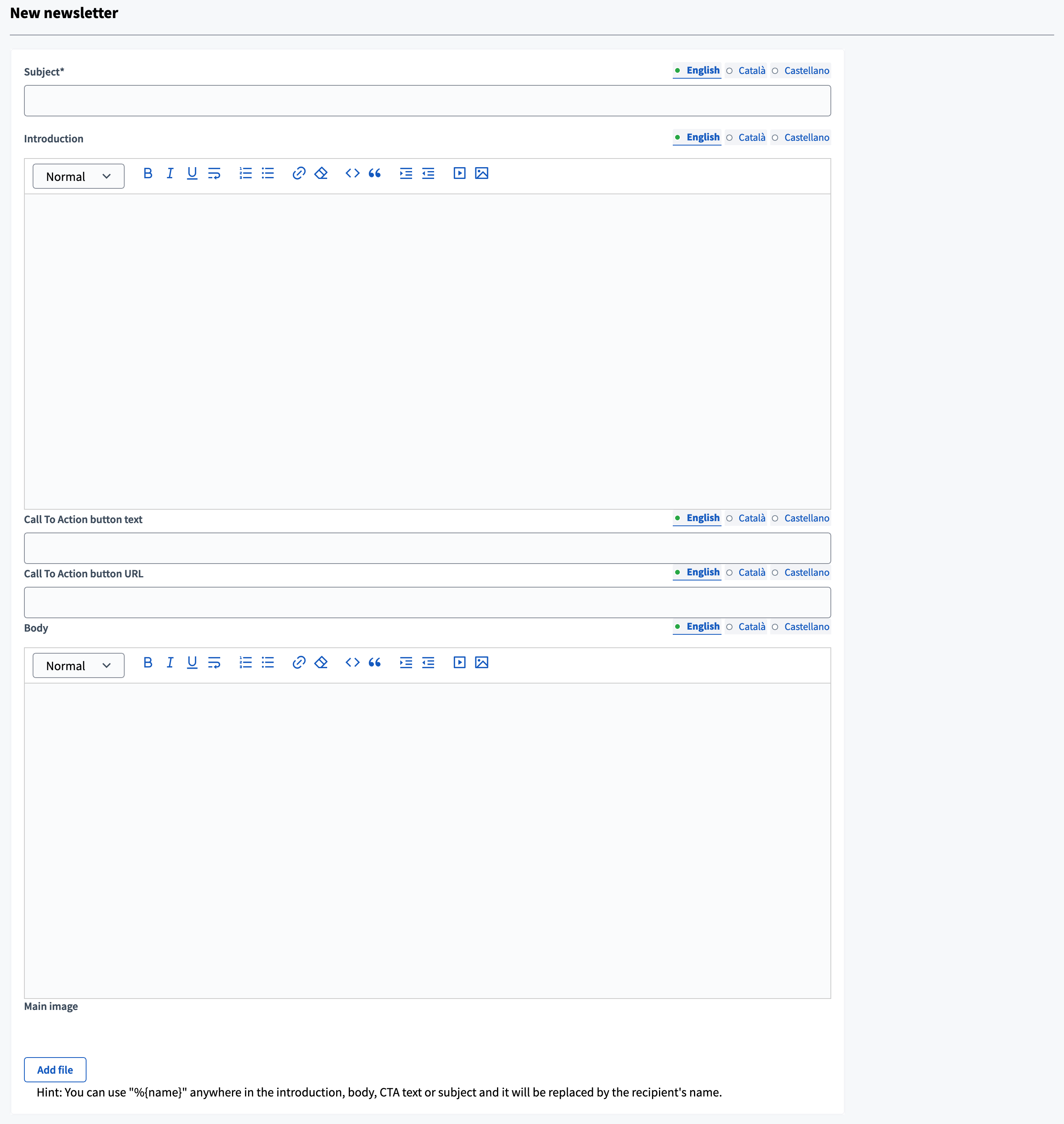Select Català tab for Body field

pos(751,626)
